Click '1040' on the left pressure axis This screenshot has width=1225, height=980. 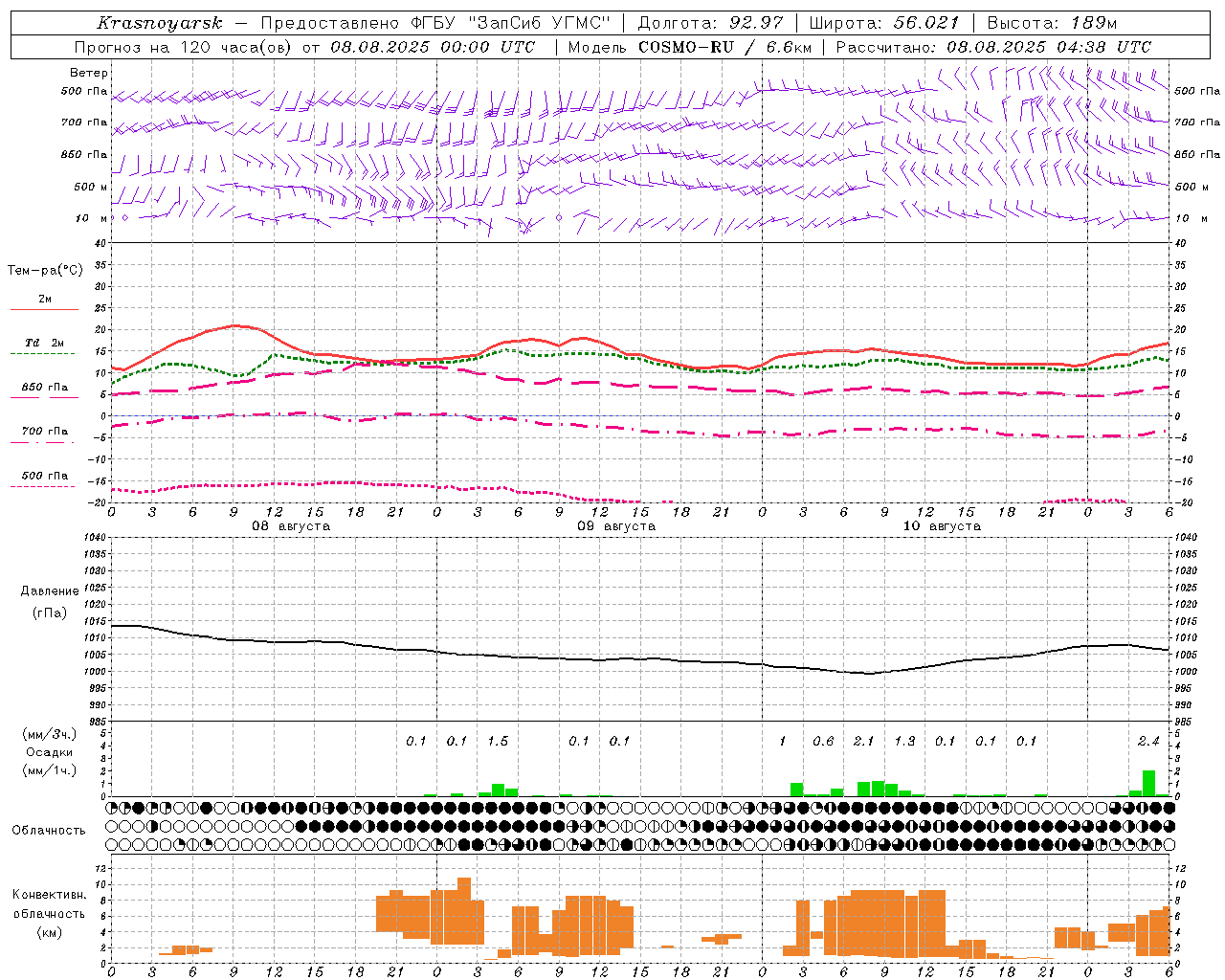[x=96, y=538]
